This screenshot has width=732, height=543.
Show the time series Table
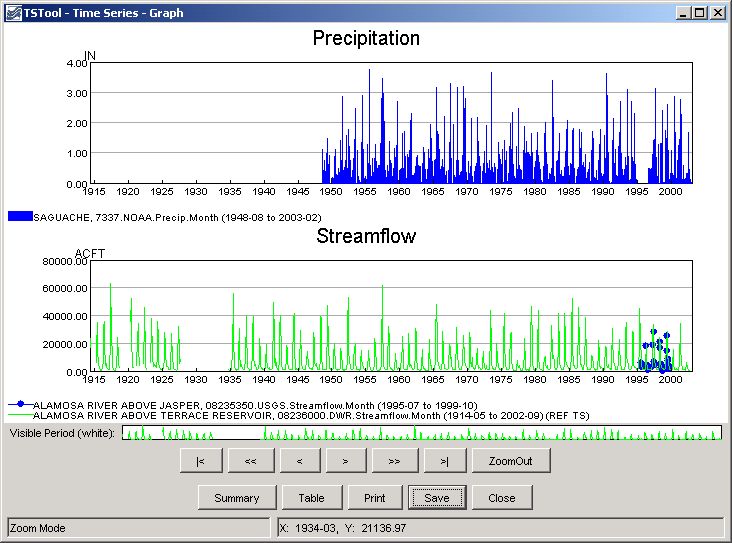tap(311, 498)
